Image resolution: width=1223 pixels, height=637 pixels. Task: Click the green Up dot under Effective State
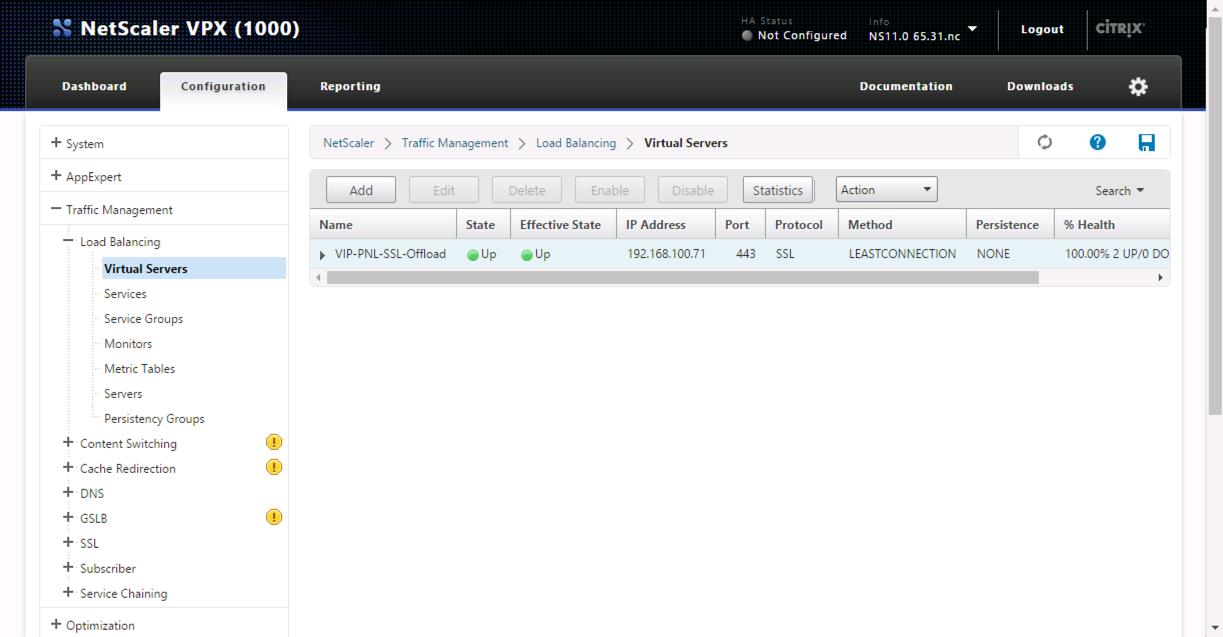(x=527, y=255)
